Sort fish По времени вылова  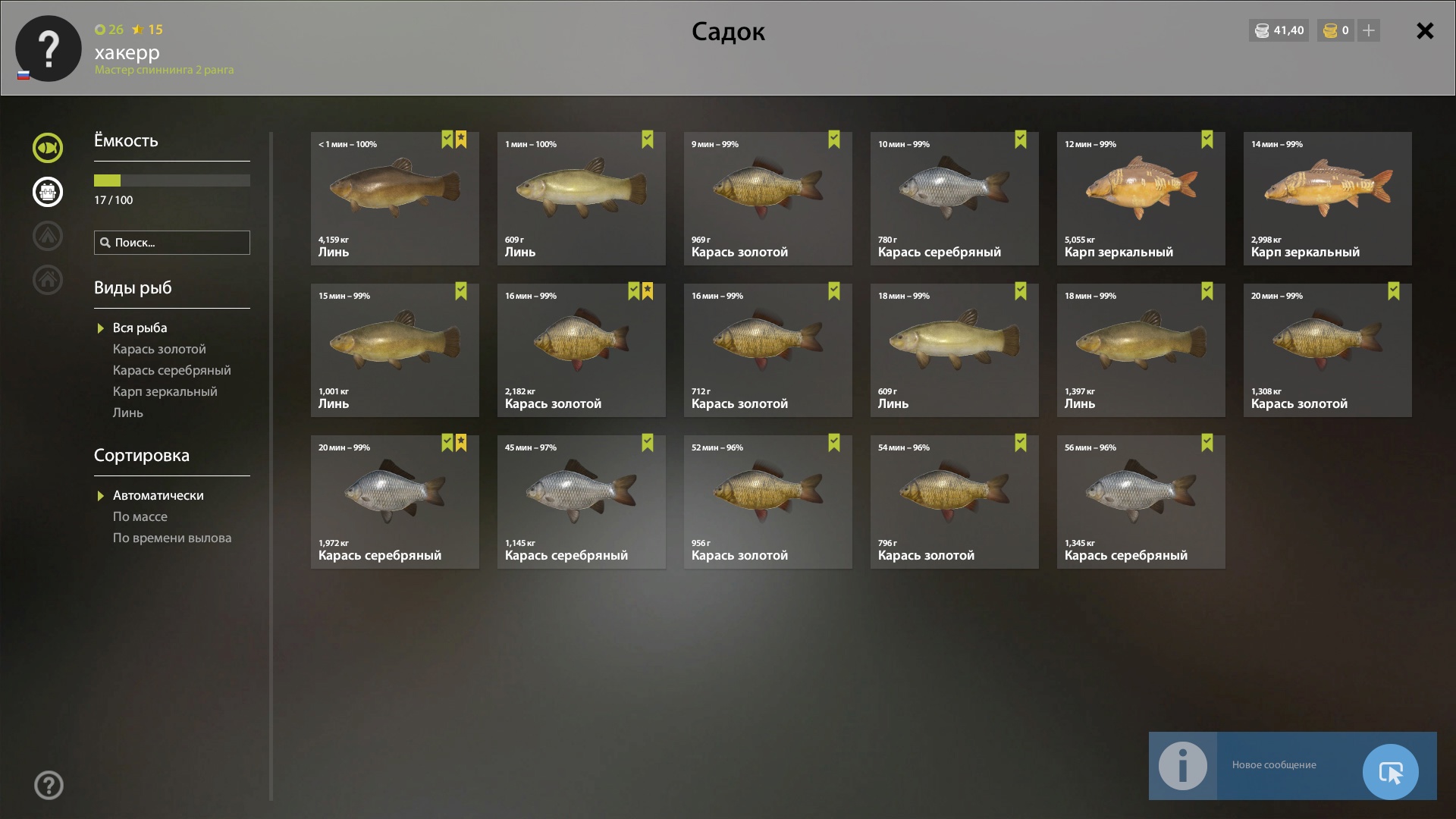pos(172,538)
